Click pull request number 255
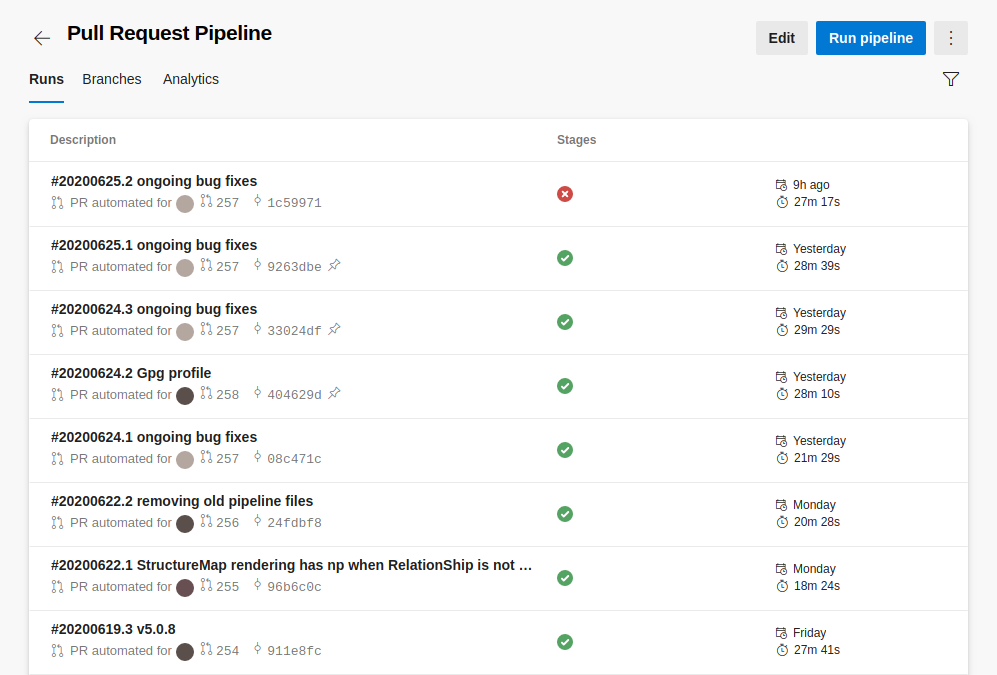The image size is (997, 675). pos(228,587)
